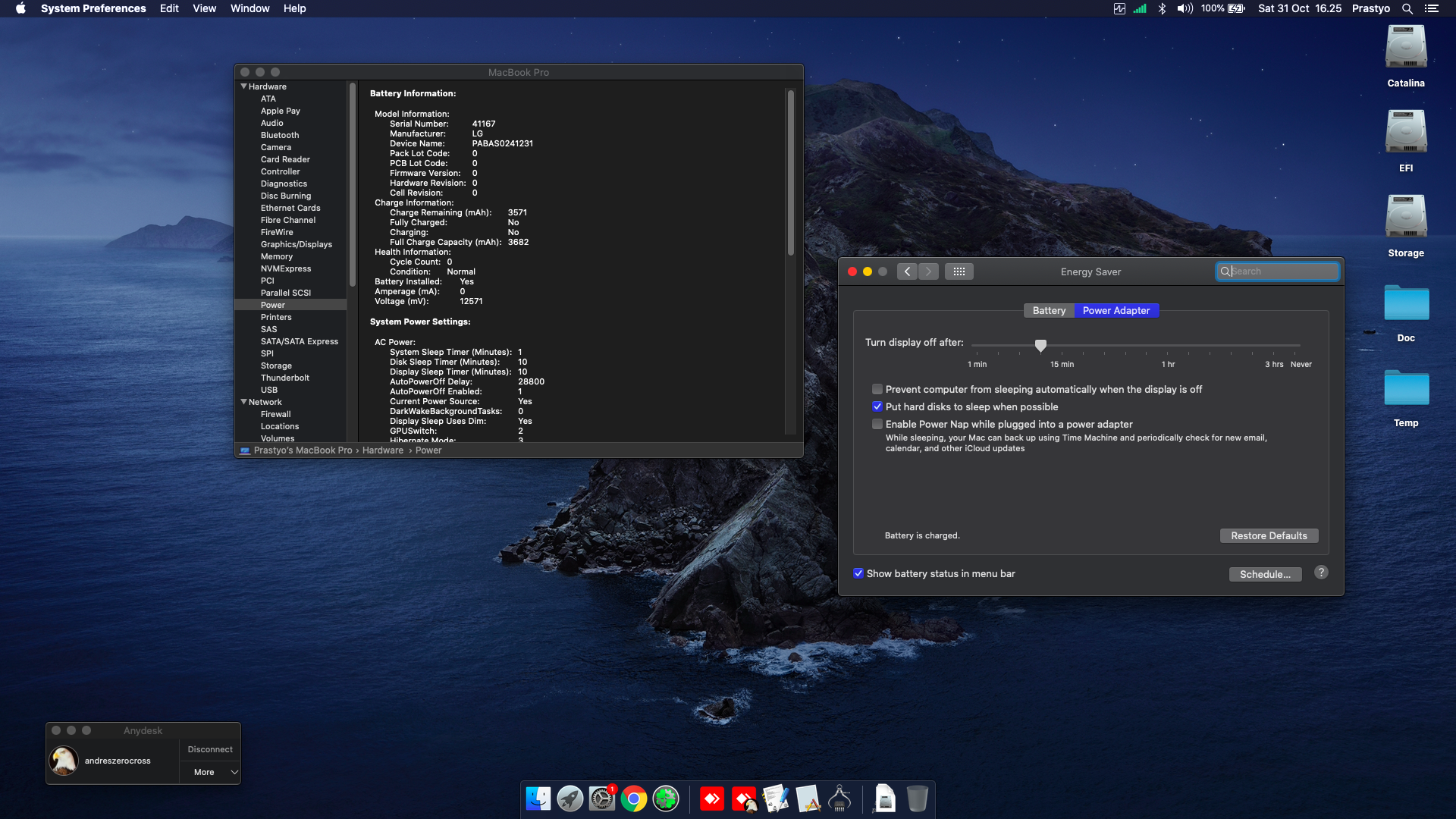
Task: Focus Energy Saver search field
Action: point(1277,271)
